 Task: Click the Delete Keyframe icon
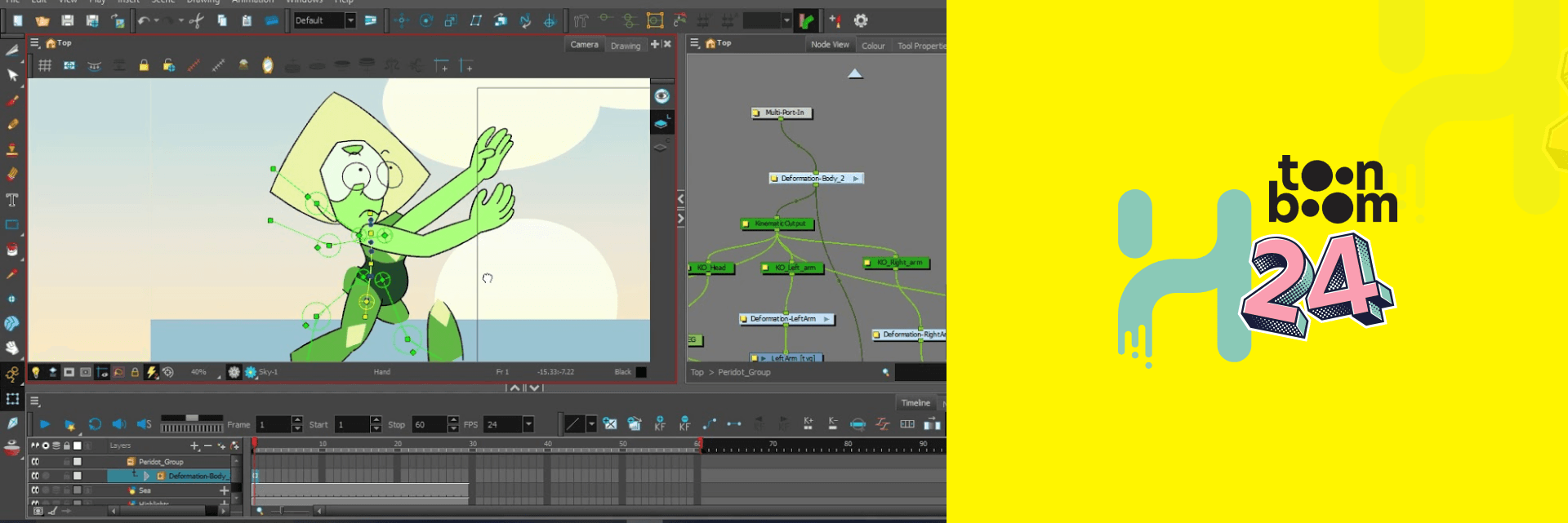click(684, 423)
